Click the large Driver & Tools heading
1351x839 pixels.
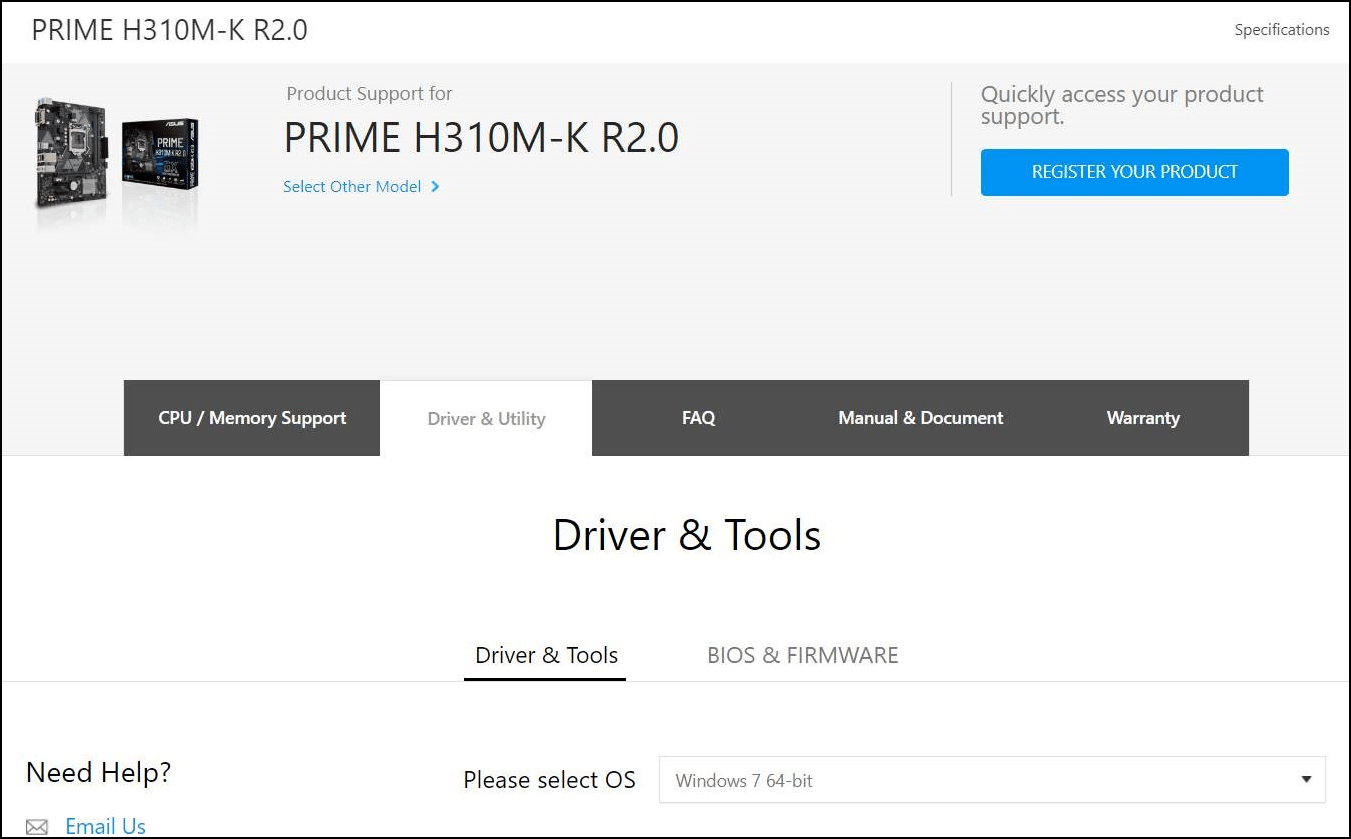(x=687, y=535)
